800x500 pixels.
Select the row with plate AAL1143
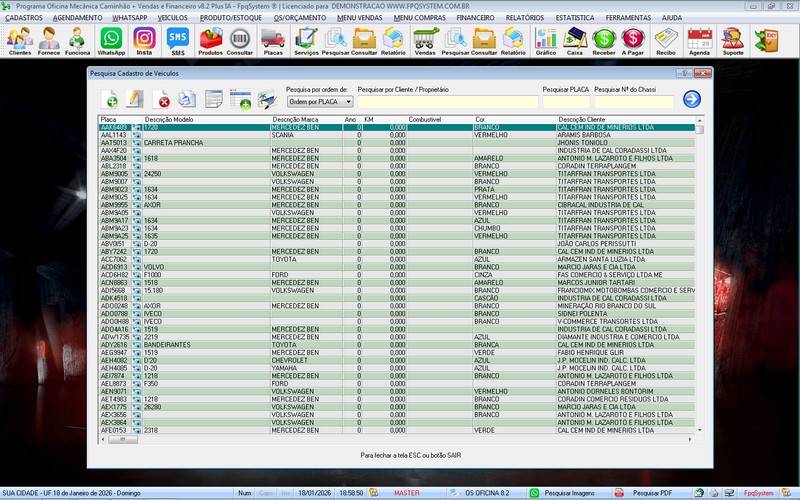coord(113,135)
